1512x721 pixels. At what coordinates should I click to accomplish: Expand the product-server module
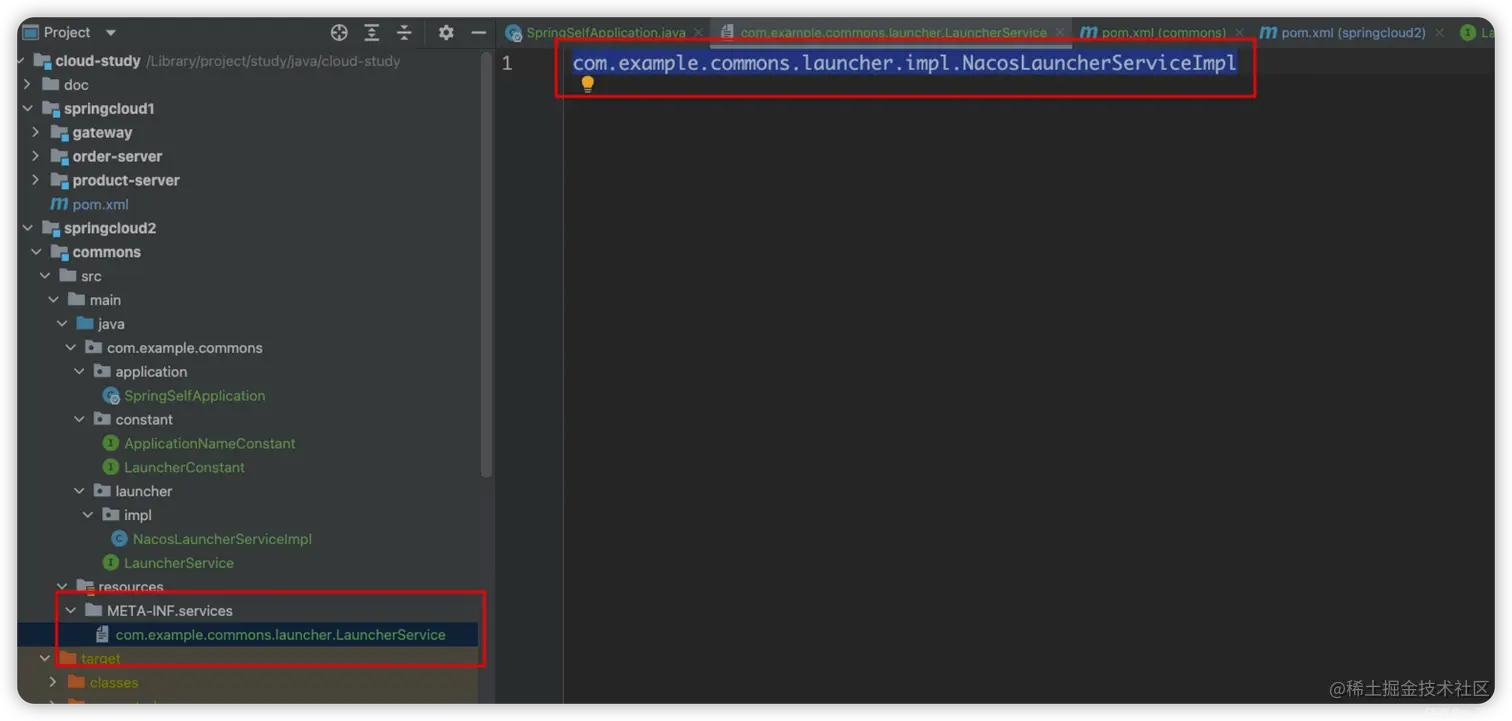[x=36, y=181]
